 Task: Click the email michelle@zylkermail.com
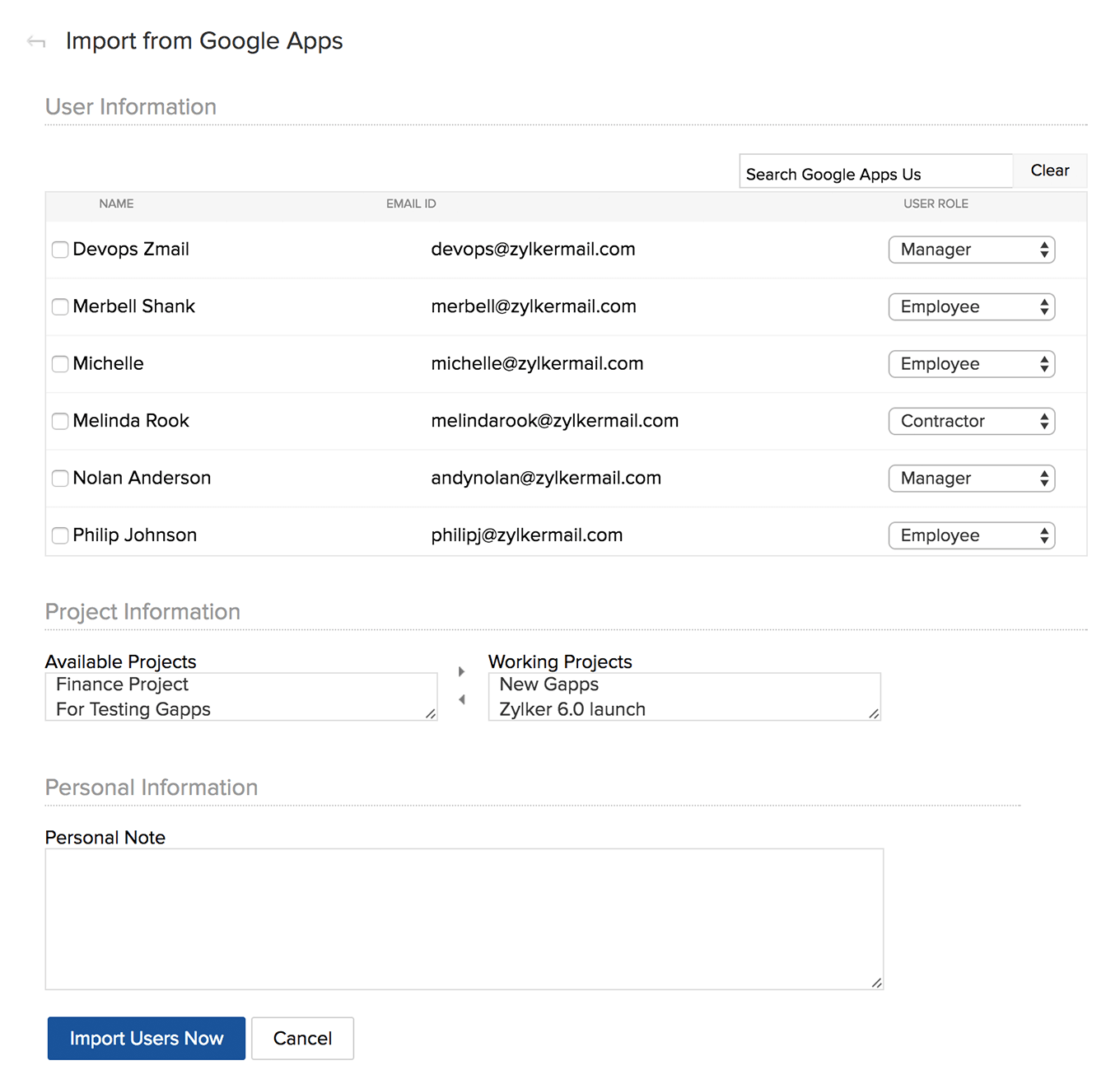(537, 364)
